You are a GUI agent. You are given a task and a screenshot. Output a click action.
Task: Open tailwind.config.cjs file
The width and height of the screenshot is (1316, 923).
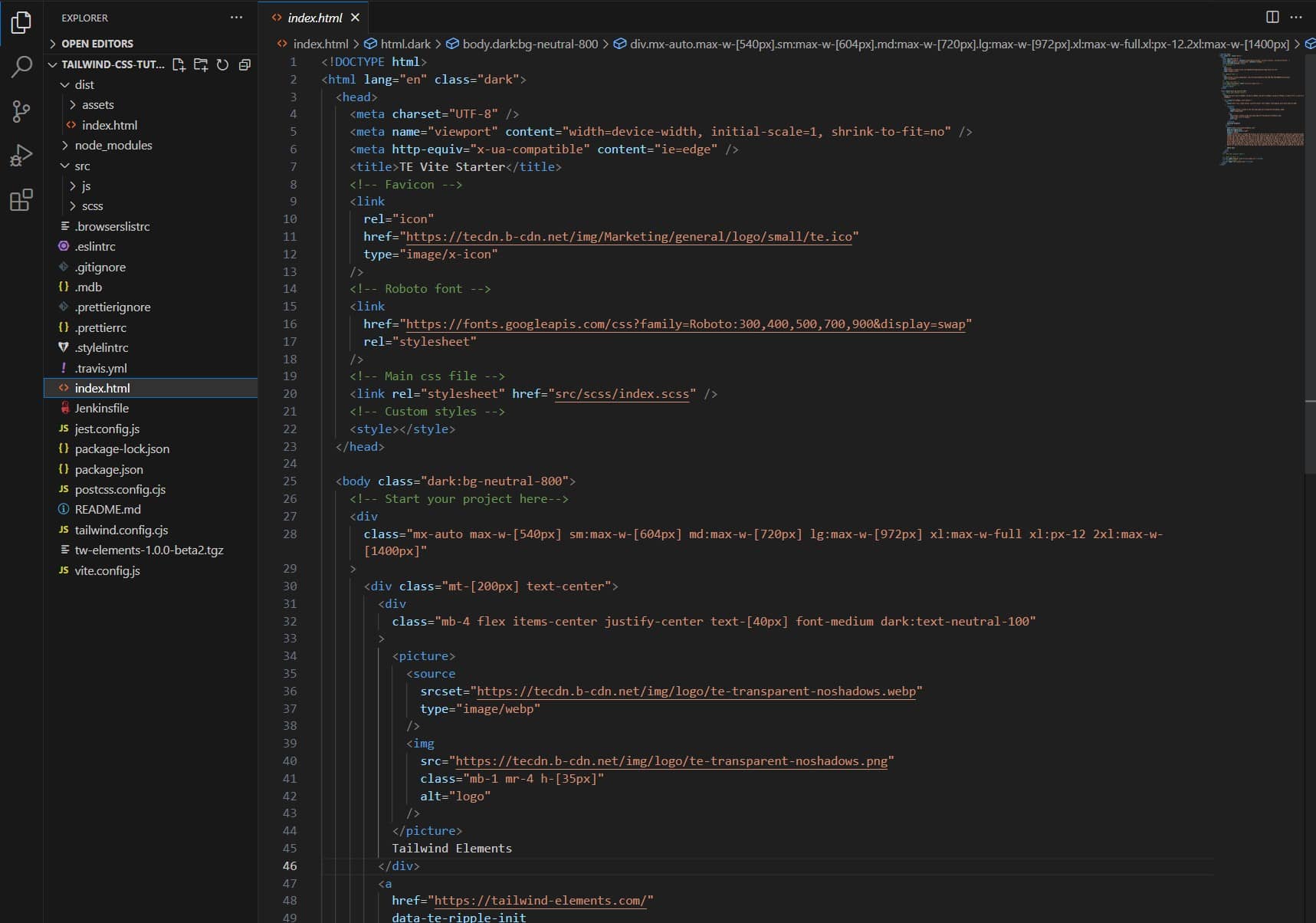point(150,530)
